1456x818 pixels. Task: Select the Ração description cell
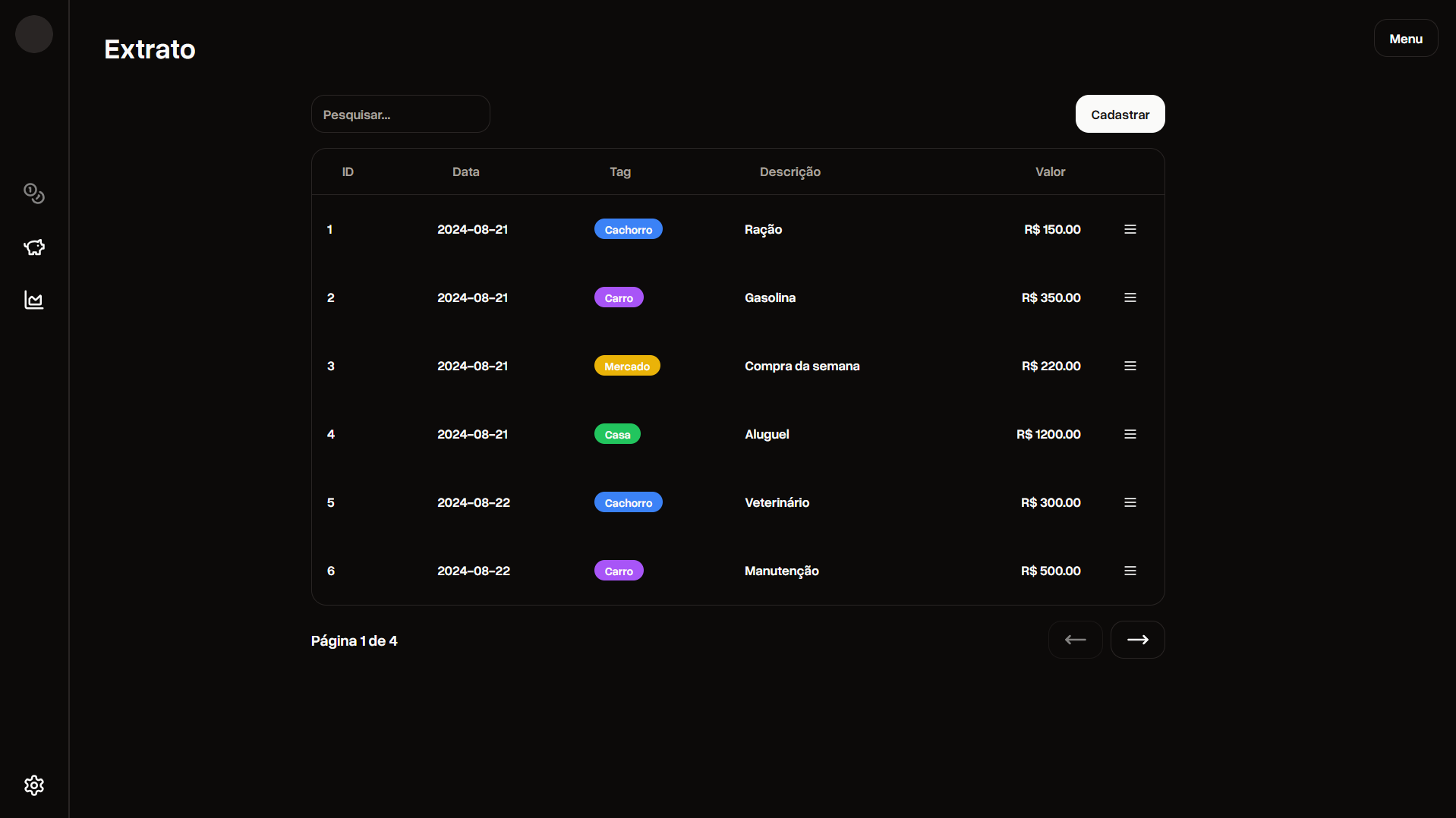point(763,230)
